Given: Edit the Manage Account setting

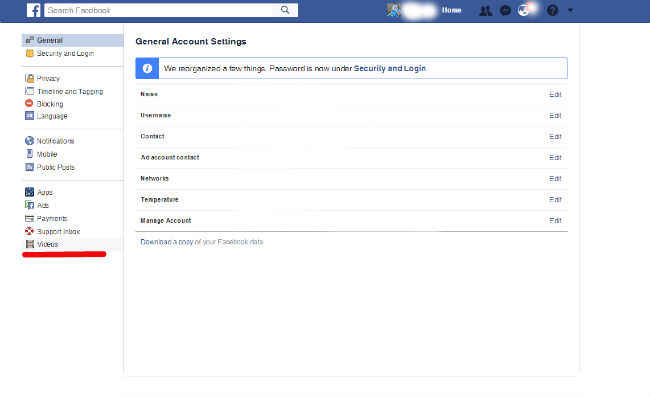Looking at the screenshot, I should [555, 220].
